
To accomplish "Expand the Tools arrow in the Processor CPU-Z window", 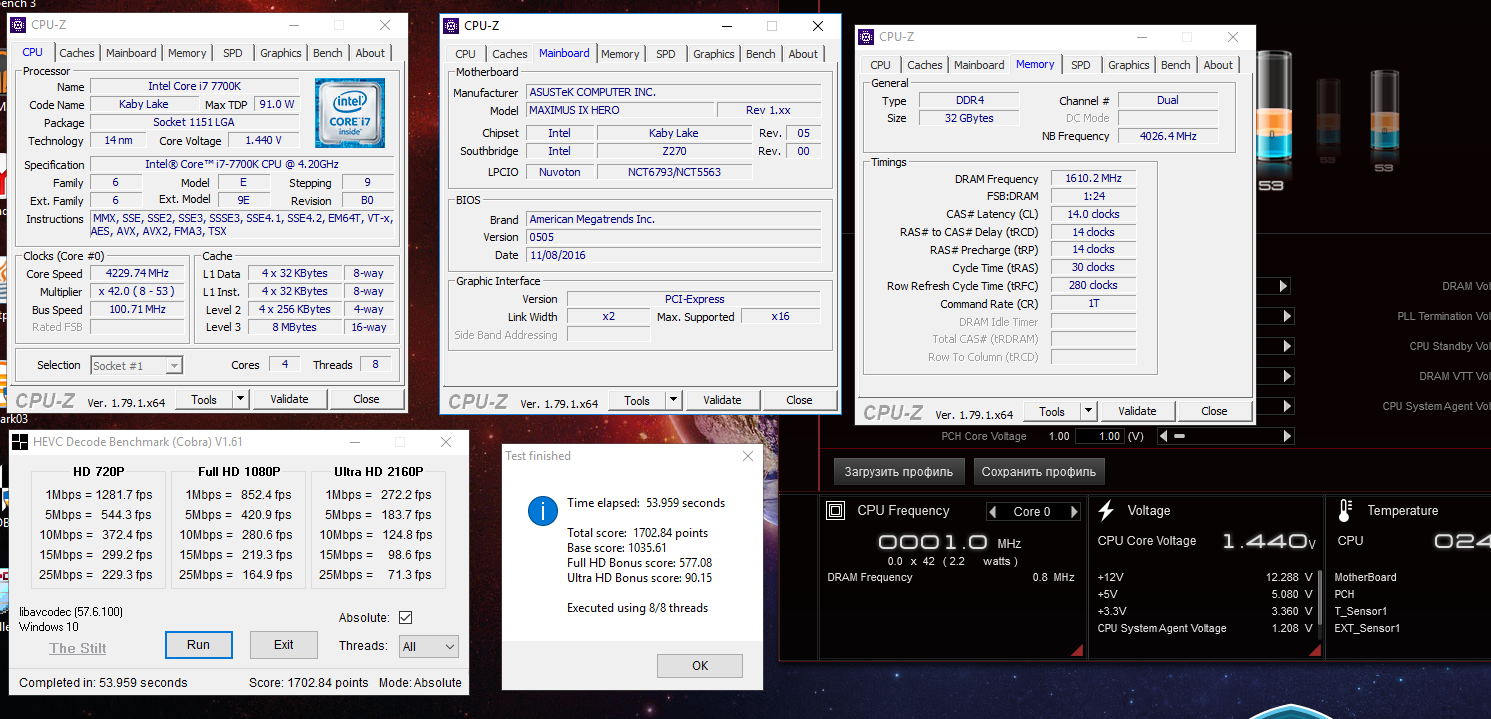I will coord(240,399).
